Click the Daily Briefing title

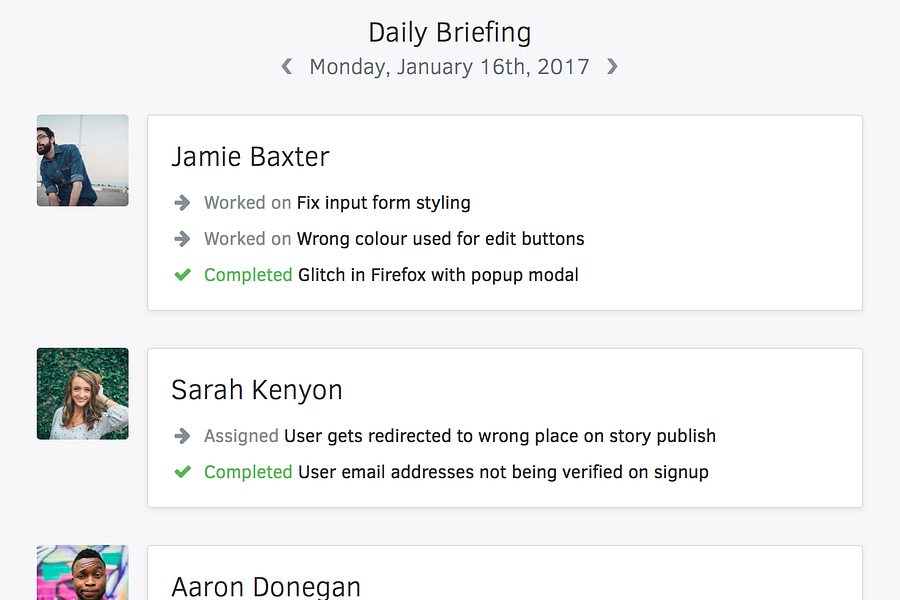[x=449, y=32]
